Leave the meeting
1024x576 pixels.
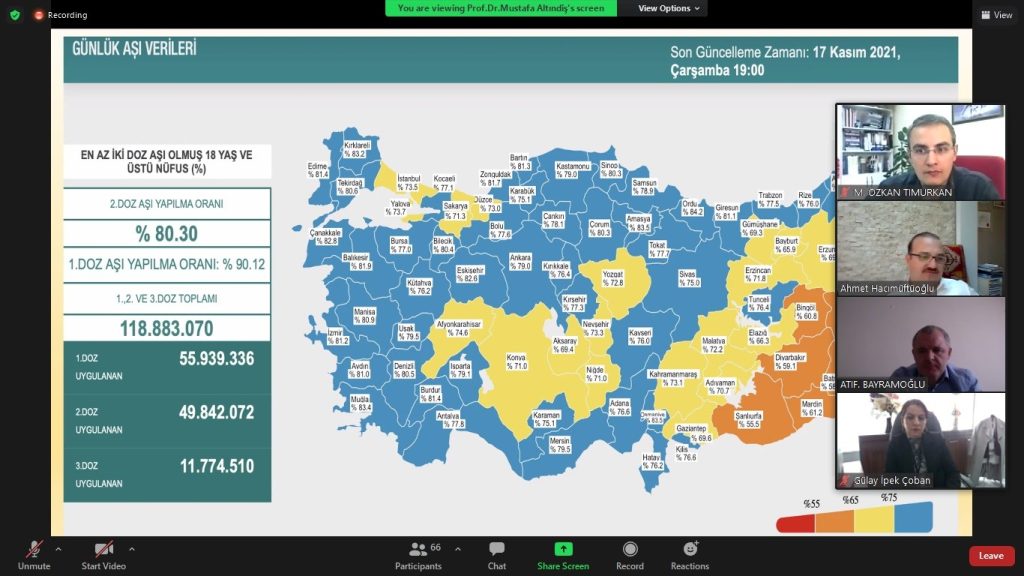pos(991,556)
